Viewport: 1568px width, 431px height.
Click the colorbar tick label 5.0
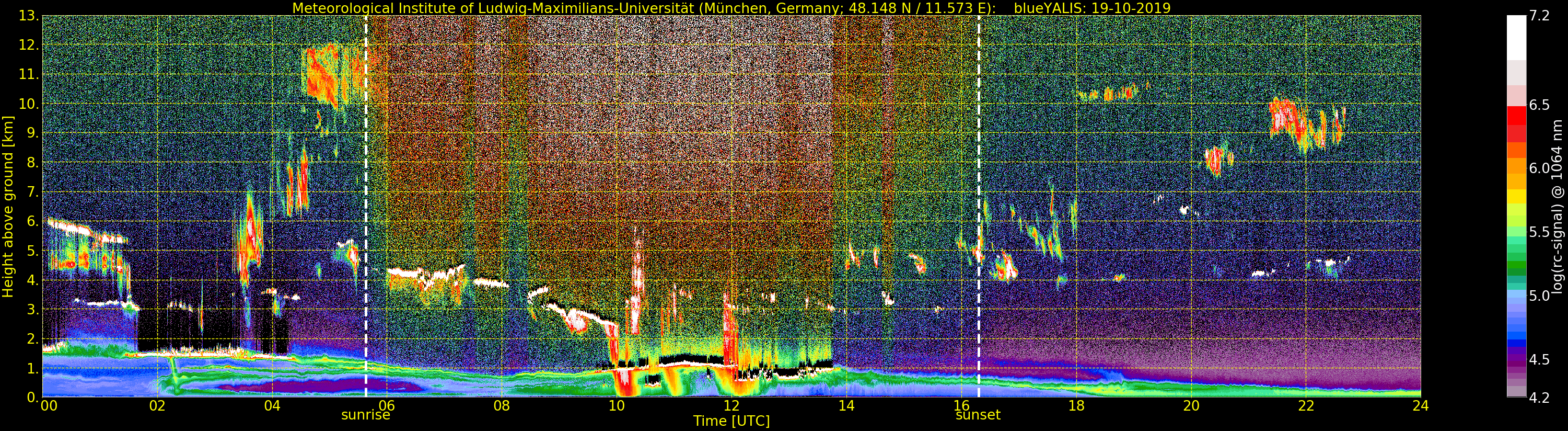pyautogui.click(x=1539, y=296)
